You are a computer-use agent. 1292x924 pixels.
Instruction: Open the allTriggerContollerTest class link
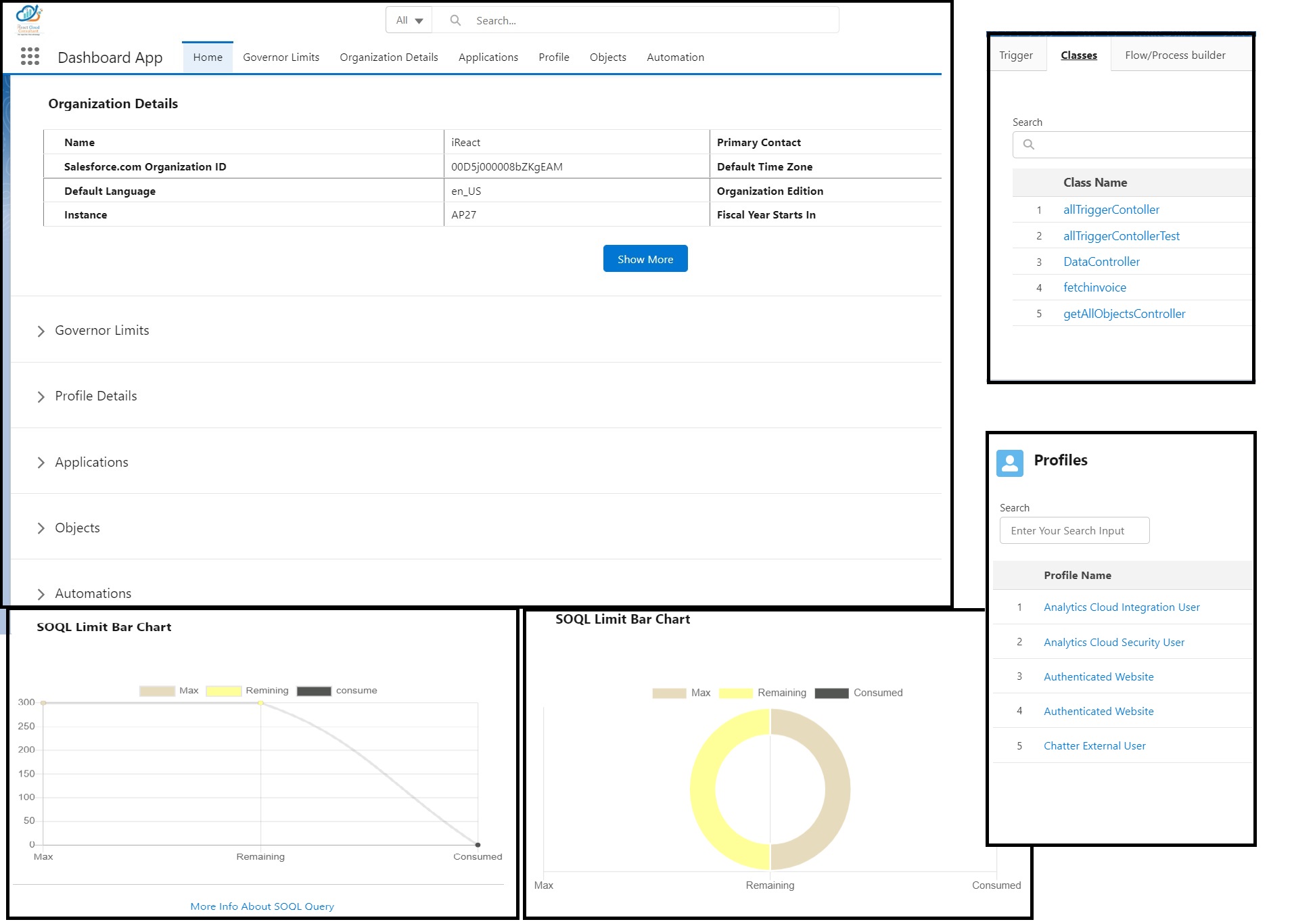(x=1122, y=236)
